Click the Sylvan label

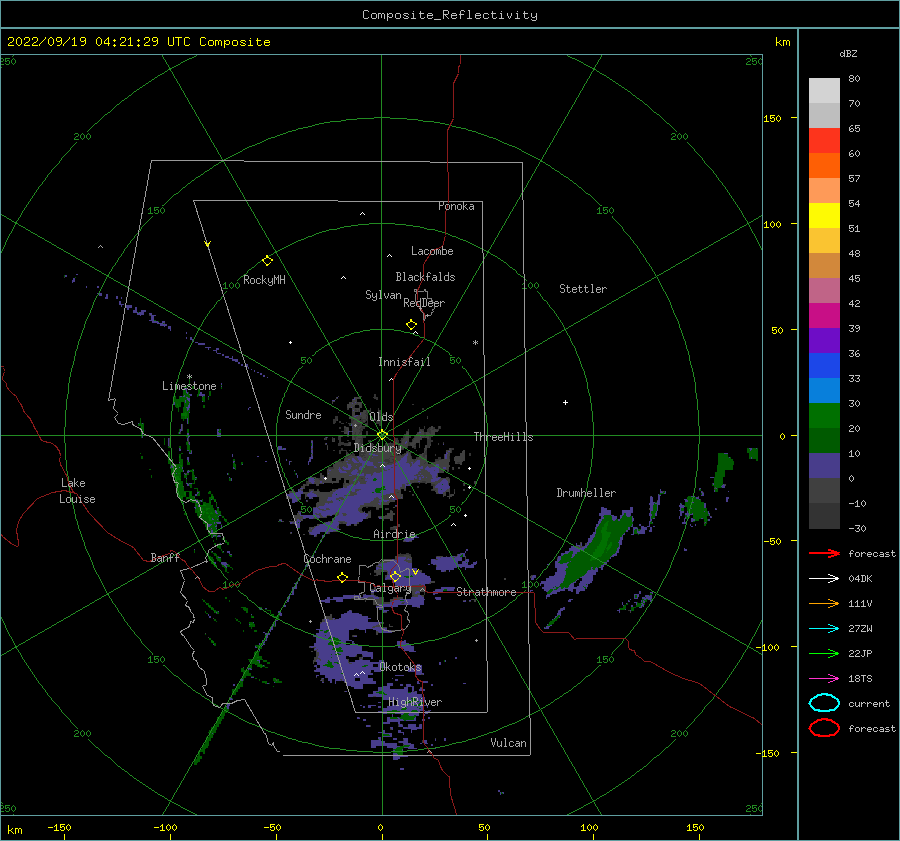click(x=383, y=295)
